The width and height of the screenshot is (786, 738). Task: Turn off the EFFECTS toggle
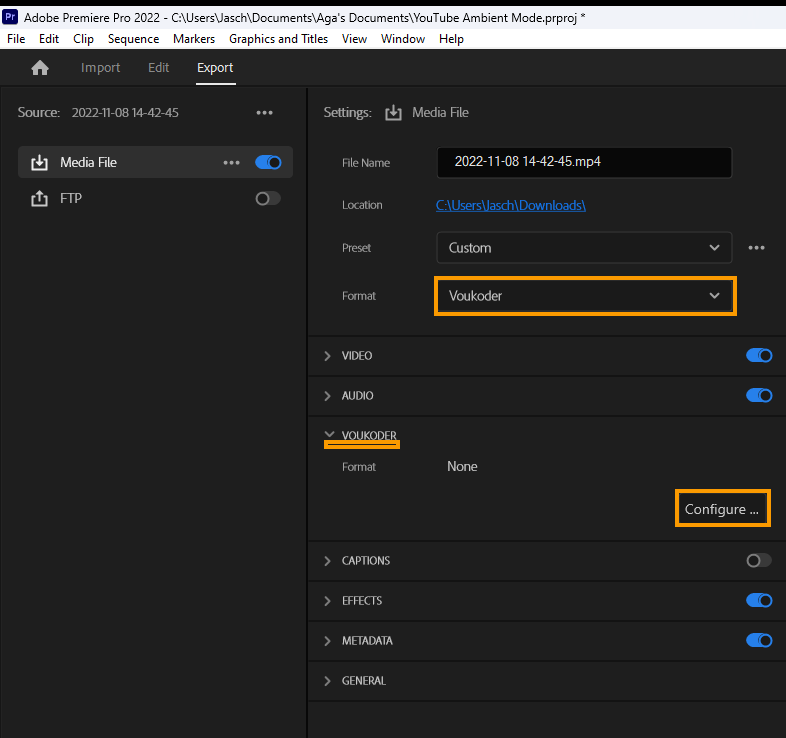[x=759, y=601]
